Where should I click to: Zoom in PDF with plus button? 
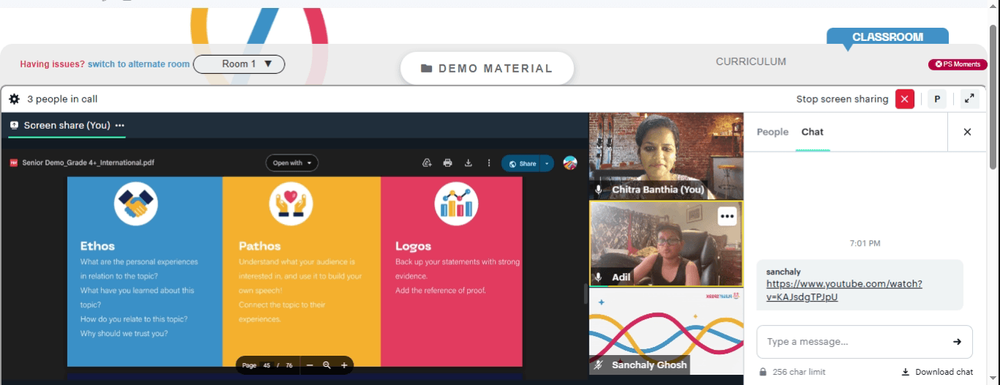coord(344,365)
